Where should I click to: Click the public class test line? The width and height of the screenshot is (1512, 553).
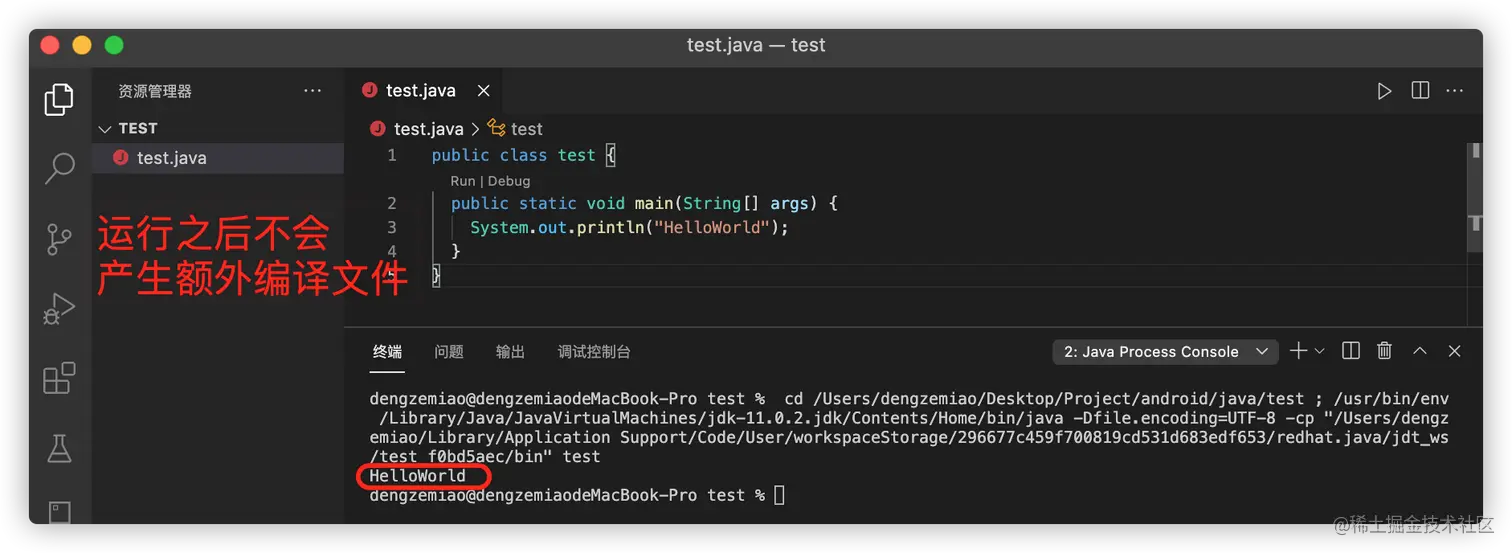coord(524,156)
